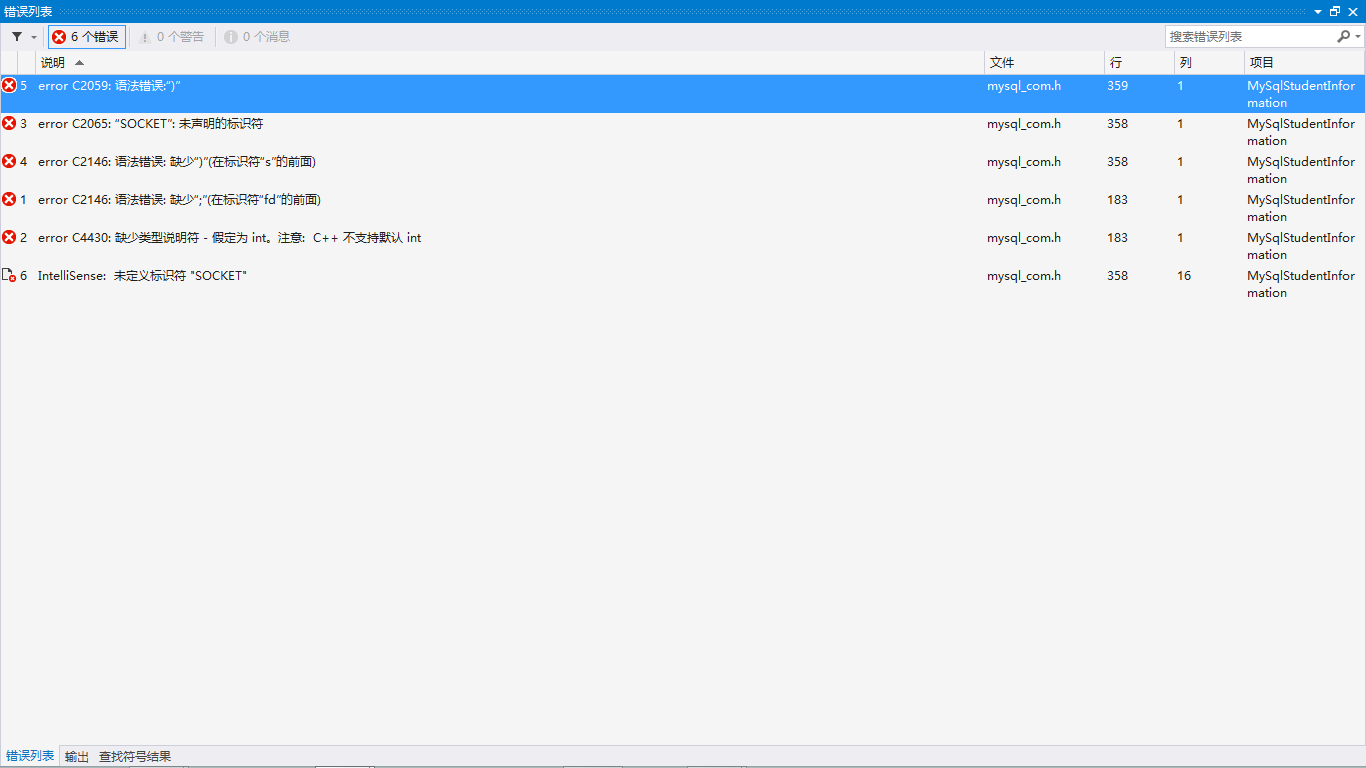The width and height of the screenshot is (1366, 768).
Task: Select error C4430 缺少类型说明符 row
Action: [x=683, y=246]
